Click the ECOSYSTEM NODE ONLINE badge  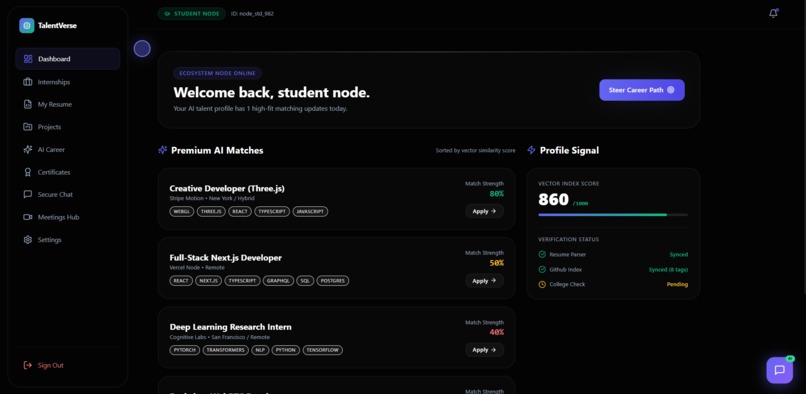pyautogui.click(x=217, y=74)
